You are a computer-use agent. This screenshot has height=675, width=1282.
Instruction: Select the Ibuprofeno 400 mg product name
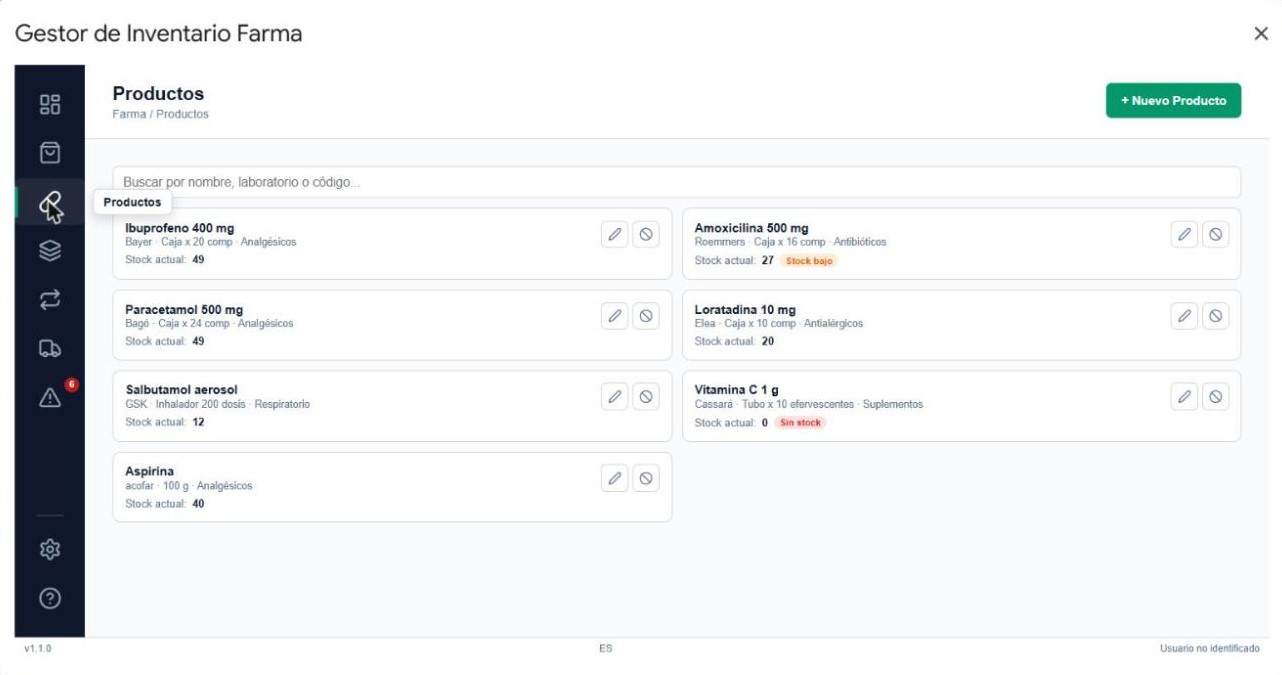click(x=179, y=228)
